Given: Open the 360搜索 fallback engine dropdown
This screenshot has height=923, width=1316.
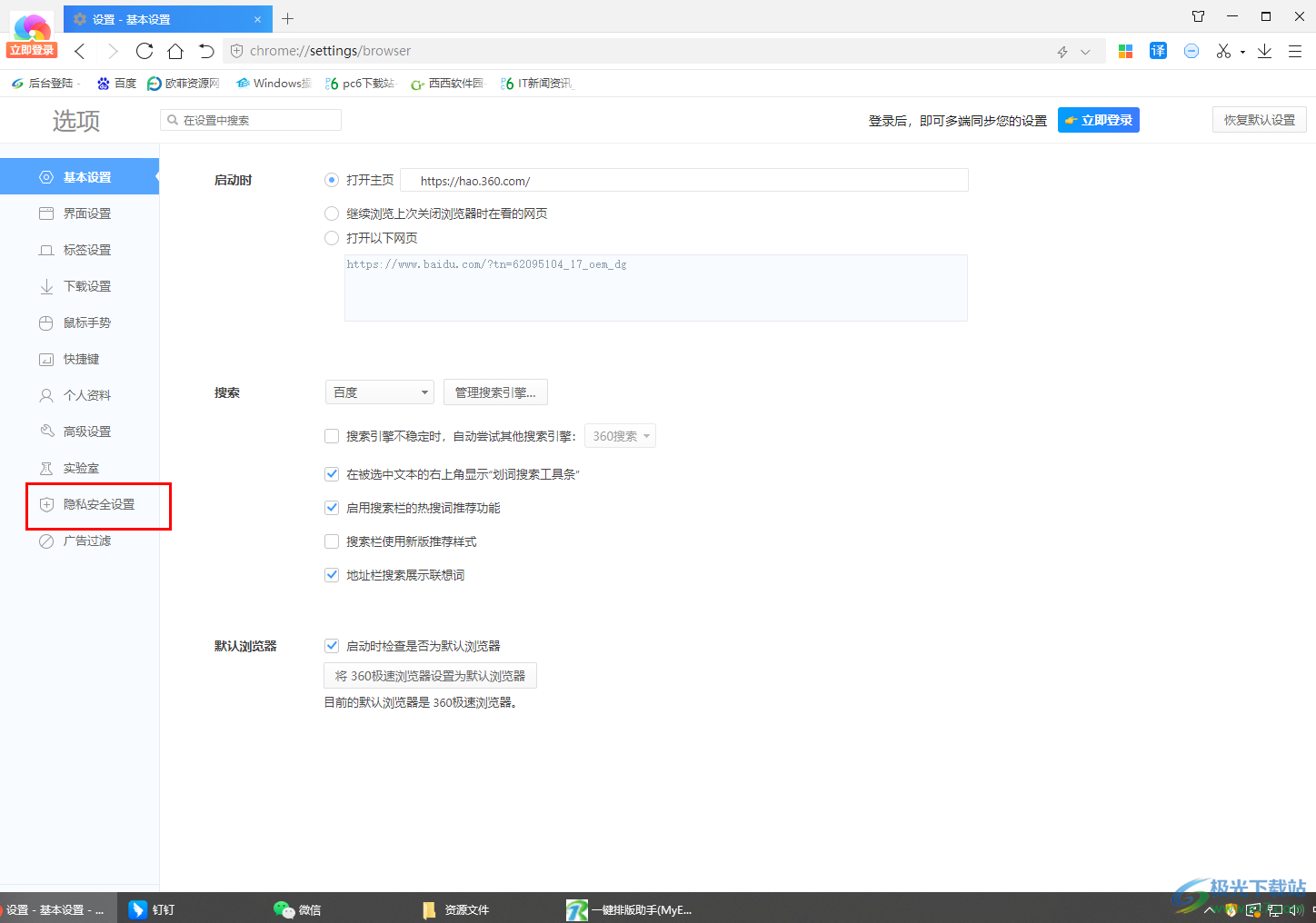Looking at the screenshot, I should tap(620, 436).
